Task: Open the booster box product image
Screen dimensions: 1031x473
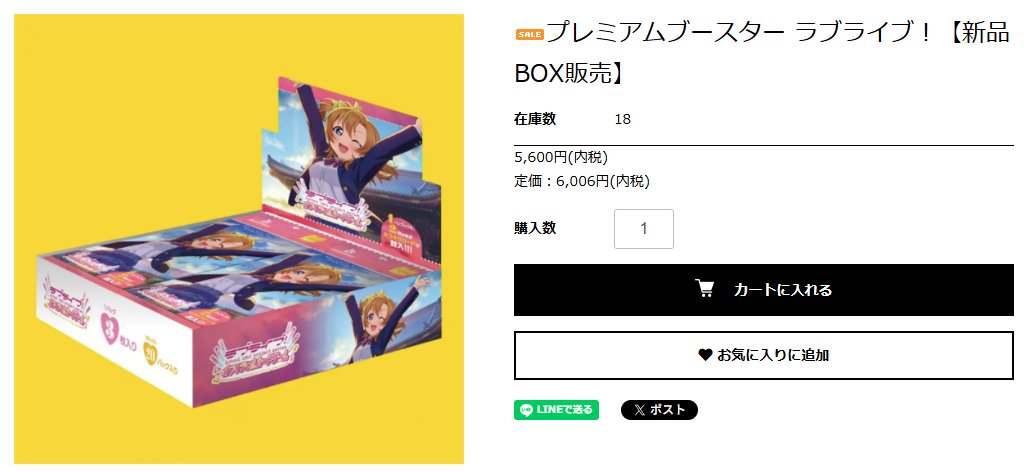Action: [x=239, y=239]
